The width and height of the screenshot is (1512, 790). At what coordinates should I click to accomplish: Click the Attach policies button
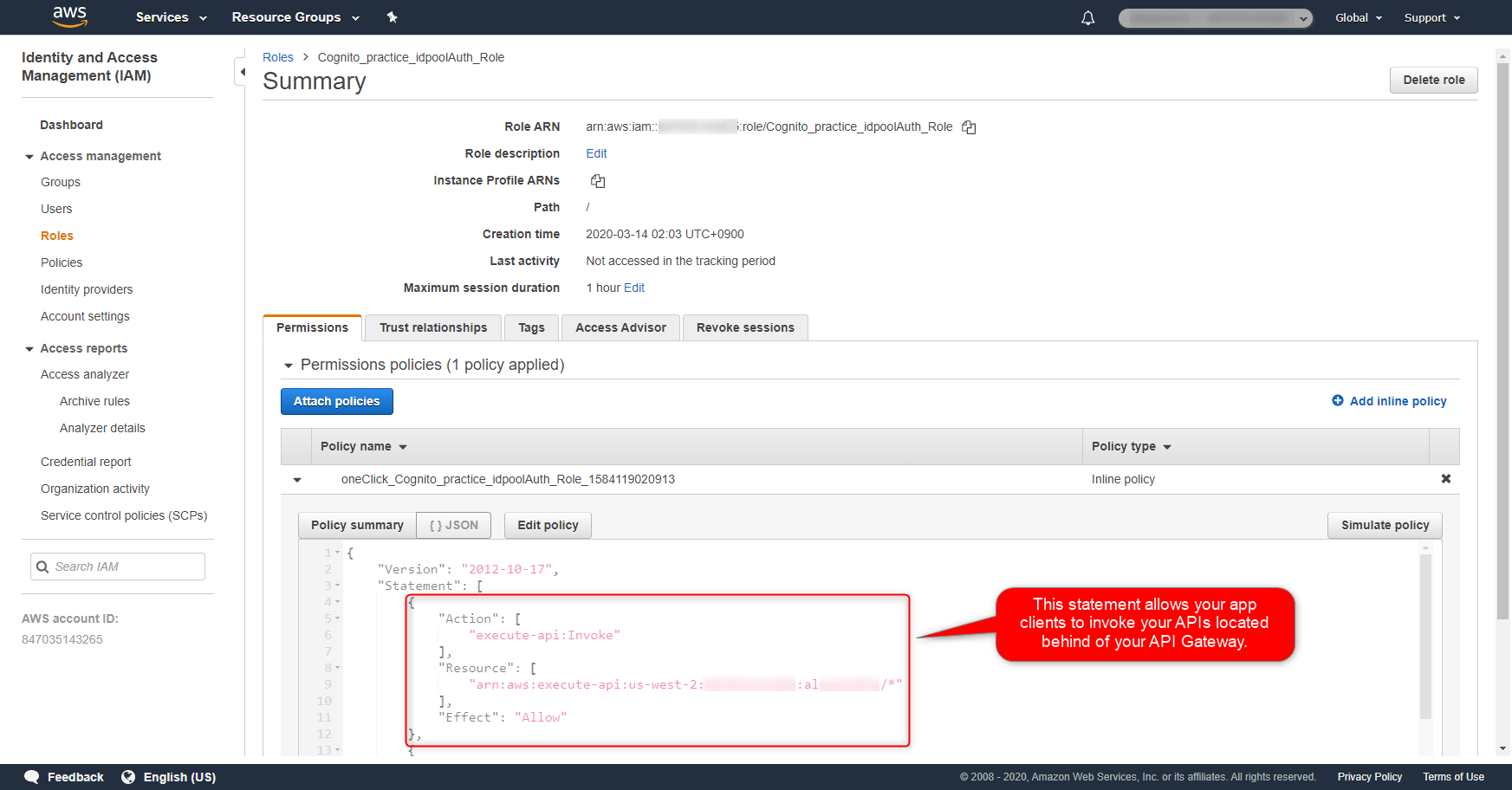[337, 401]
